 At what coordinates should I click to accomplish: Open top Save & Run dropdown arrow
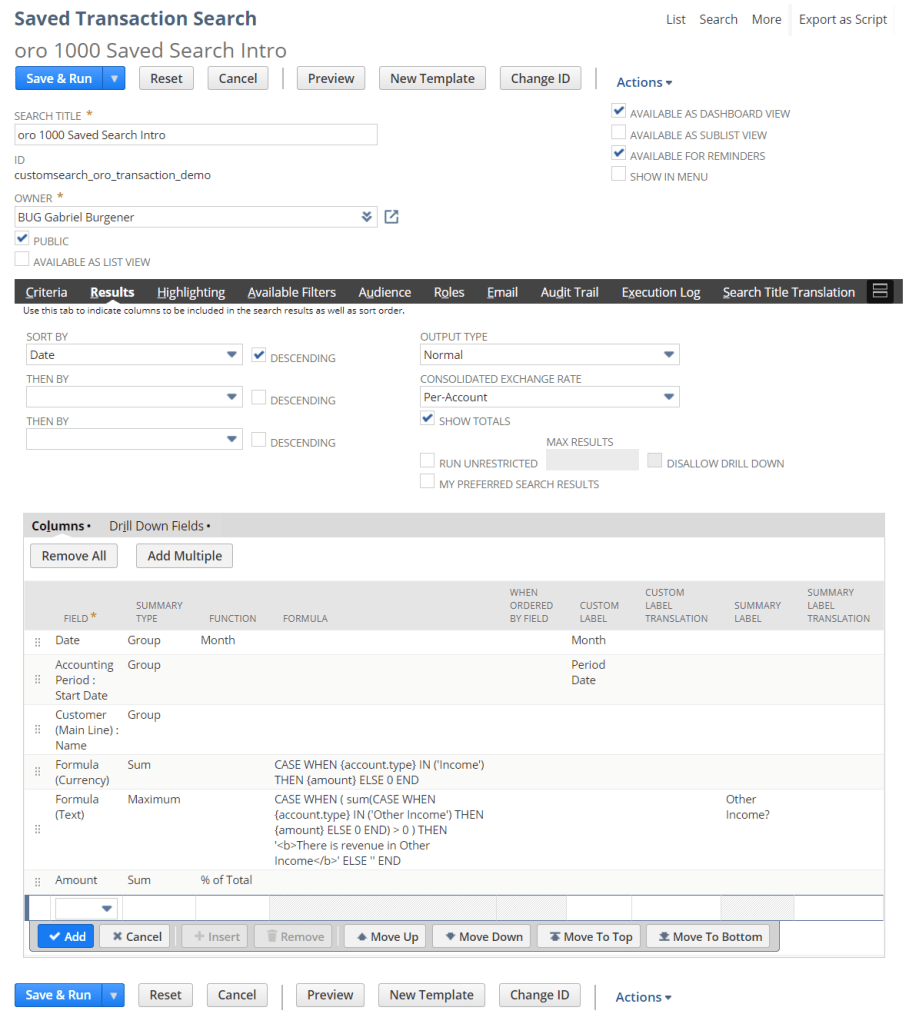point(114,78)
